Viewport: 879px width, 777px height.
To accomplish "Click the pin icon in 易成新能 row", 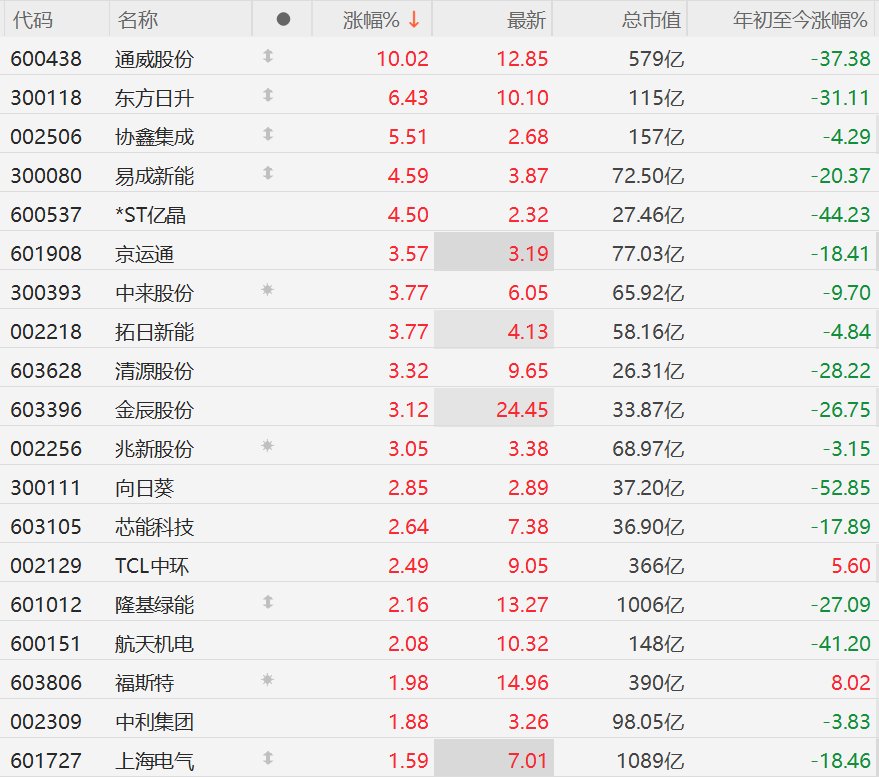I will (x=268, y=173).
